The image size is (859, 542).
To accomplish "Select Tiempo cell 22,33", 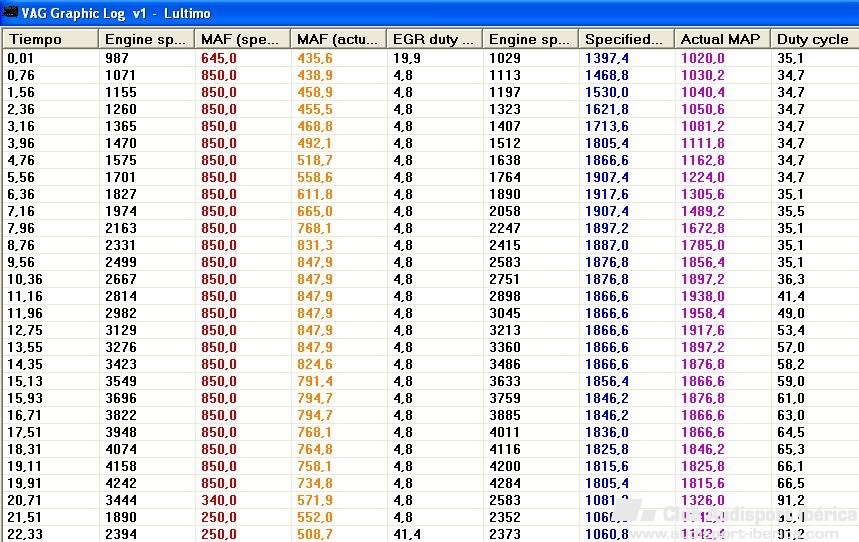I will 25,534.
